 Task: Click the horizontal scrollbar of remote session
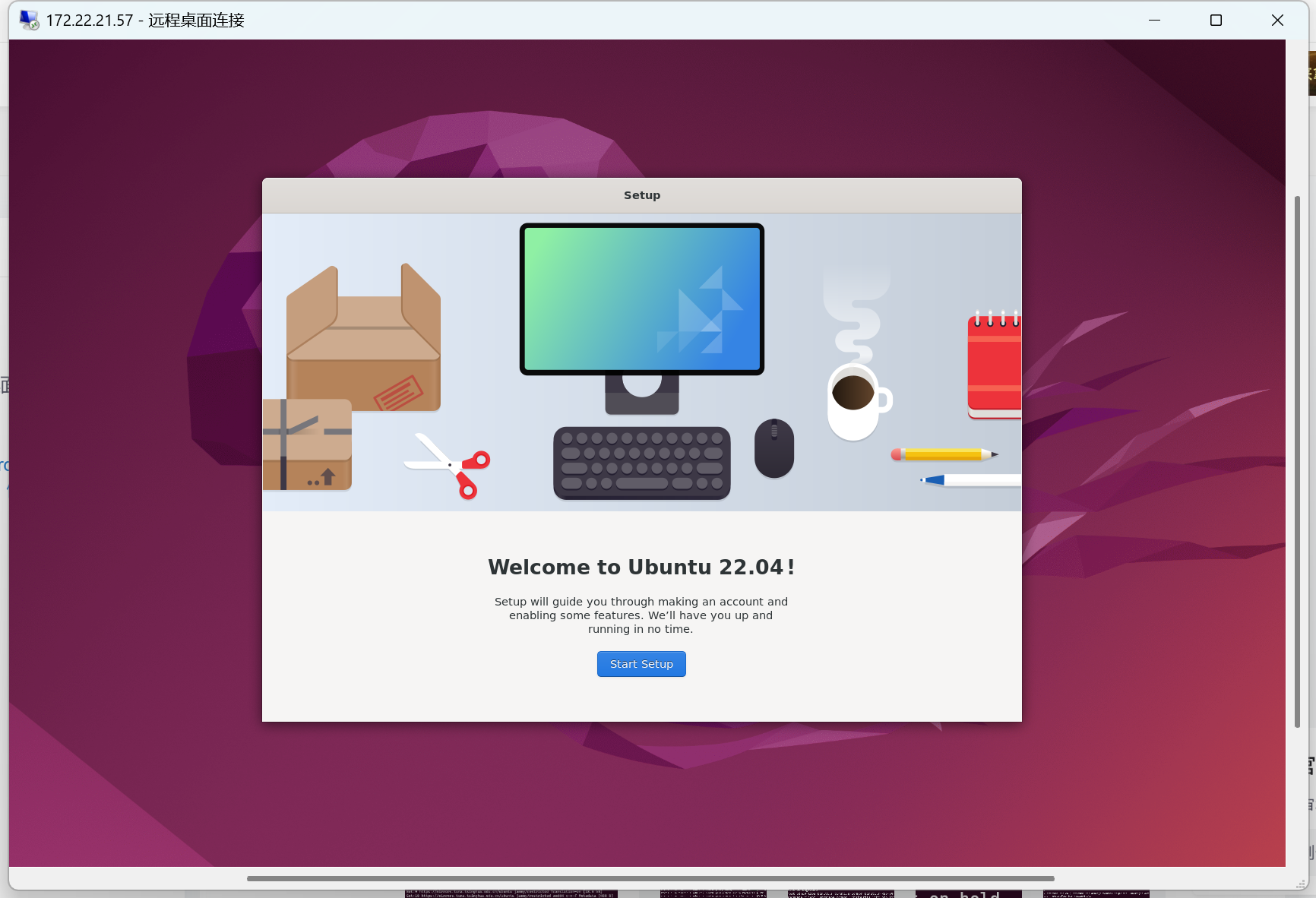tap(650, 878)
